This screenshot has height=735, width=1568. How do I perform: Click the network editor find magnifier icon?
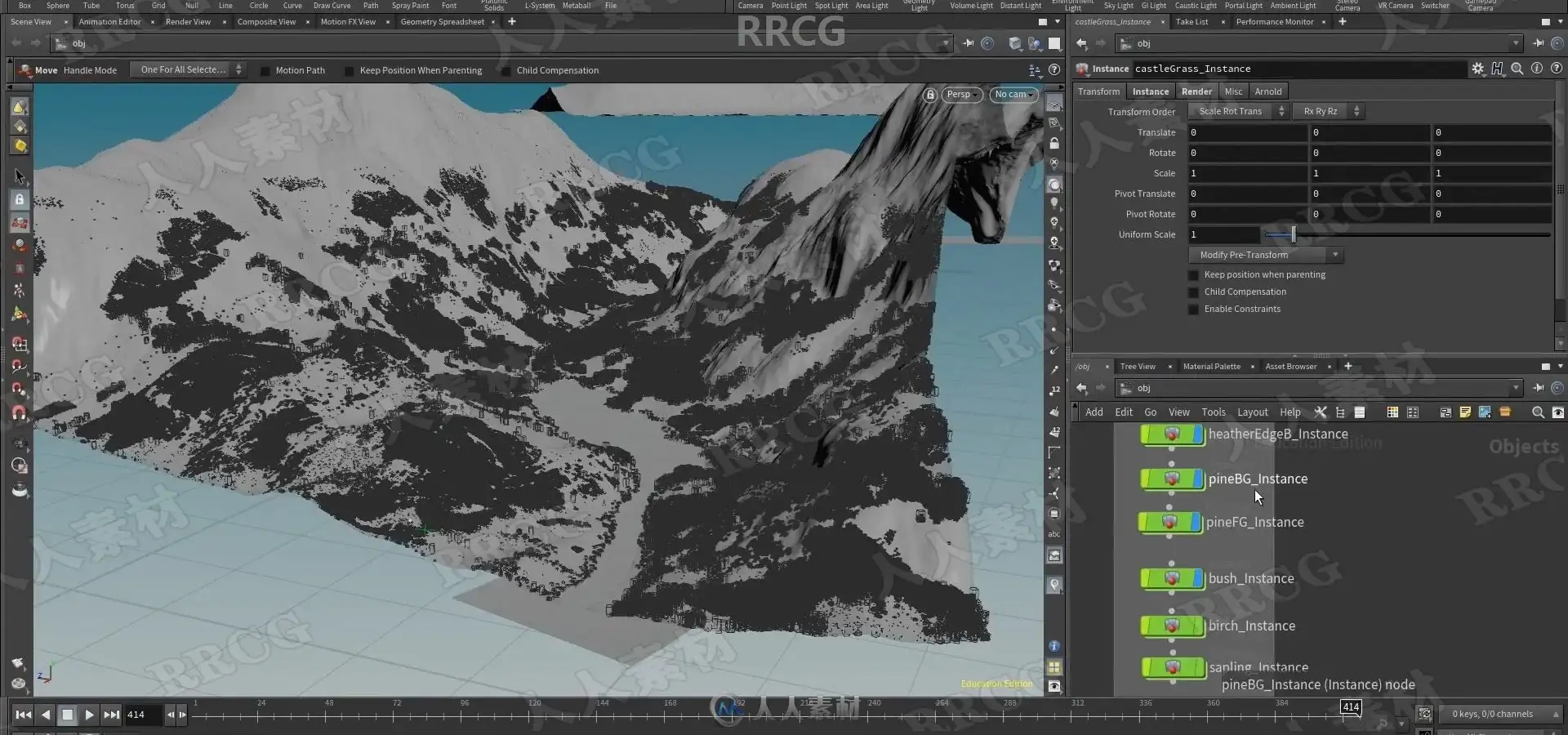[x=1538, y=412]
